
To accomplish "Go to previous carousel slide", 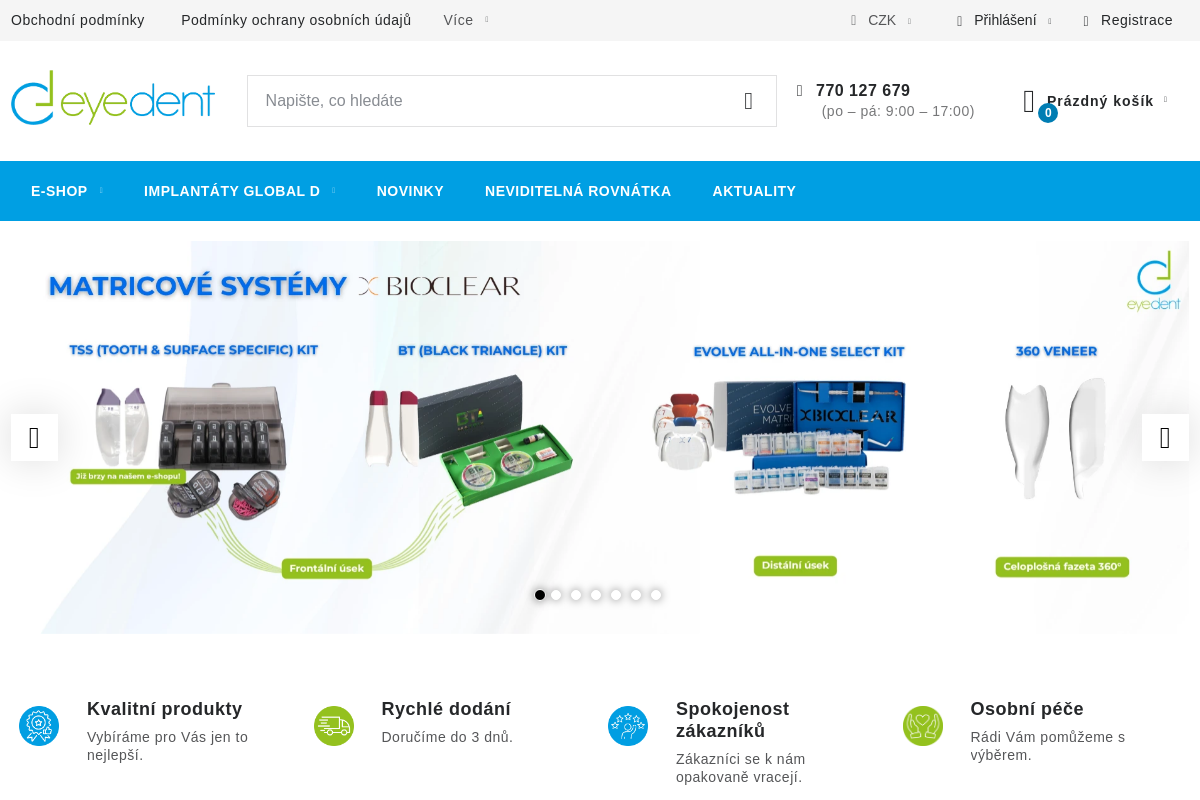I will (34, 438).
